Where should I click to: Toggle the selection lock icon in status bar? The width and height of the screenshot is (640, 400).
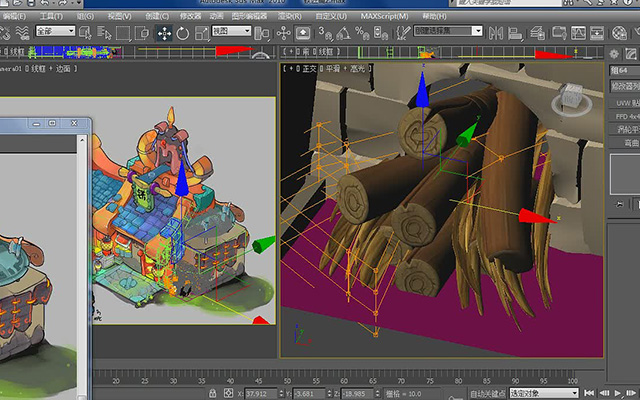pos(212,393)
